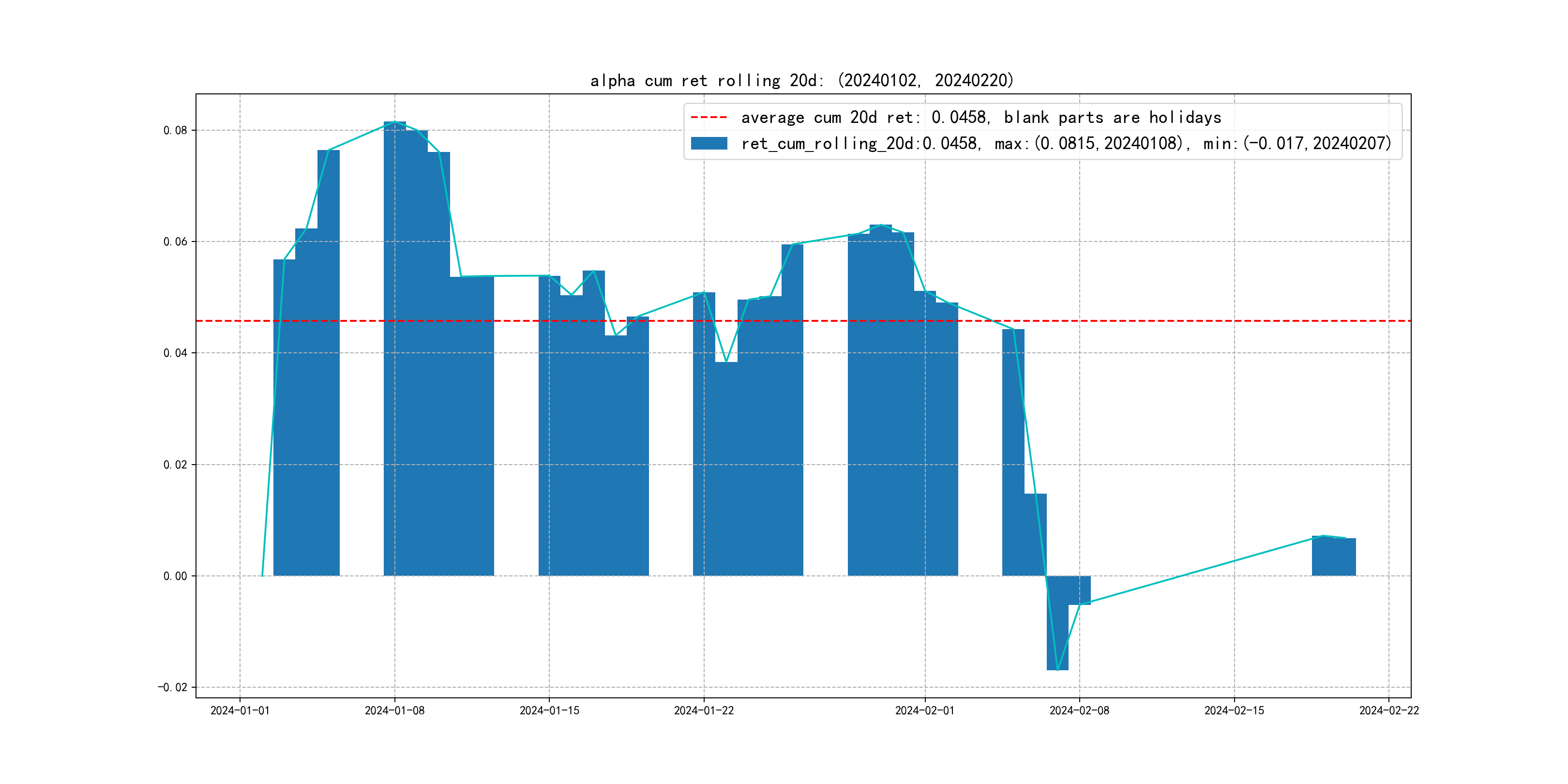Viewport: 1568px width, 784px height.
Task: Click the tallest bar at the maximum peak
Action: [x=394, y=347]
